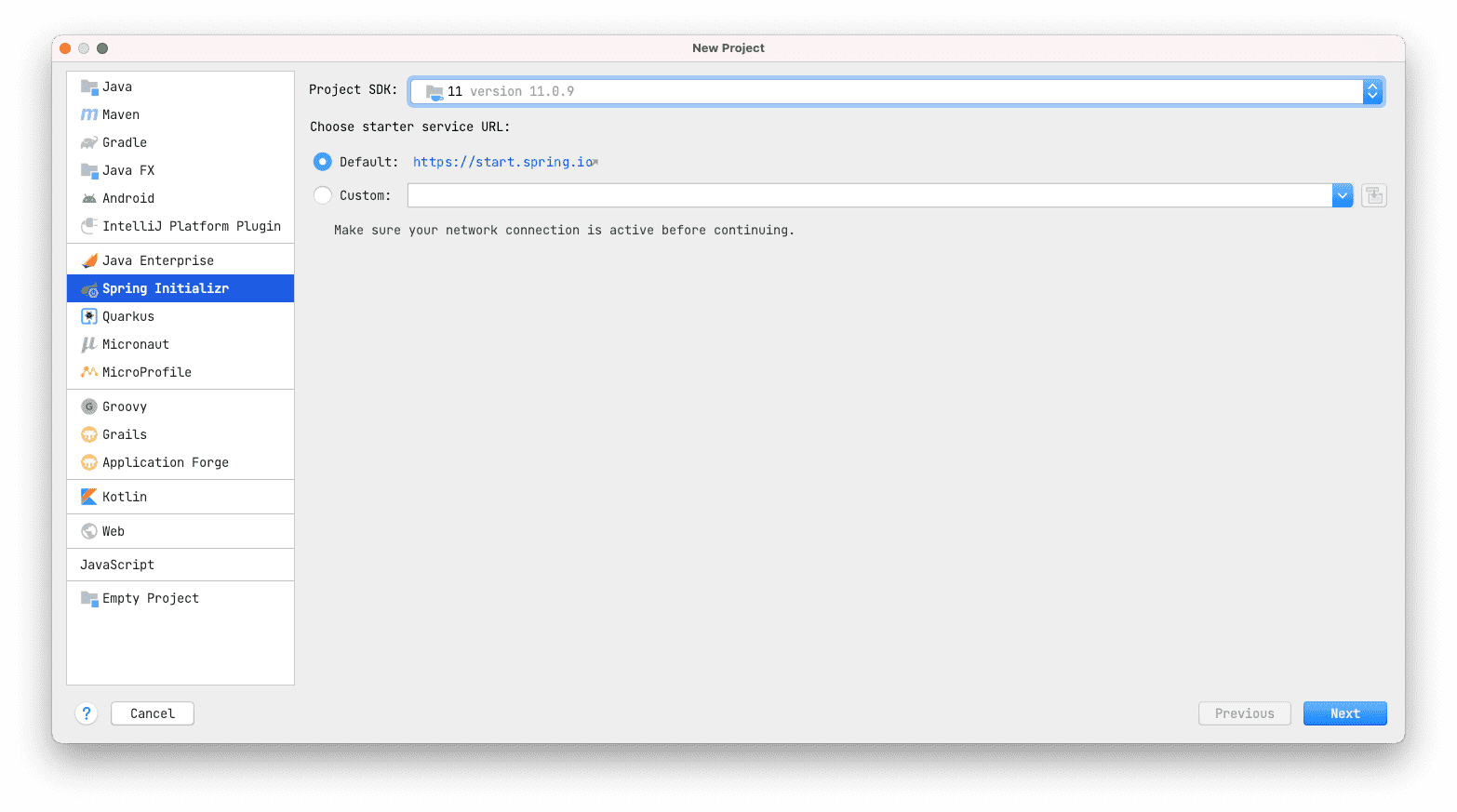The height and width of the screenshot is (812, 1457).
Task: Select the Android project type
Action: pos(127,198)
